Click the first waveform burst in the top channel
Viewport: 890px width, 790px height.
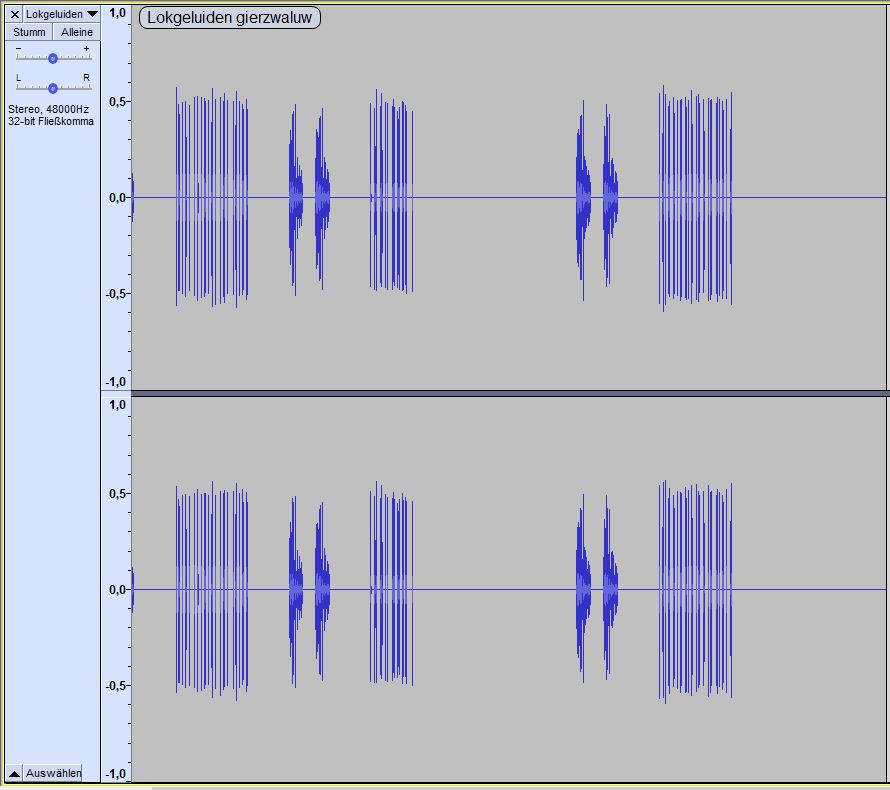point(211,197)
